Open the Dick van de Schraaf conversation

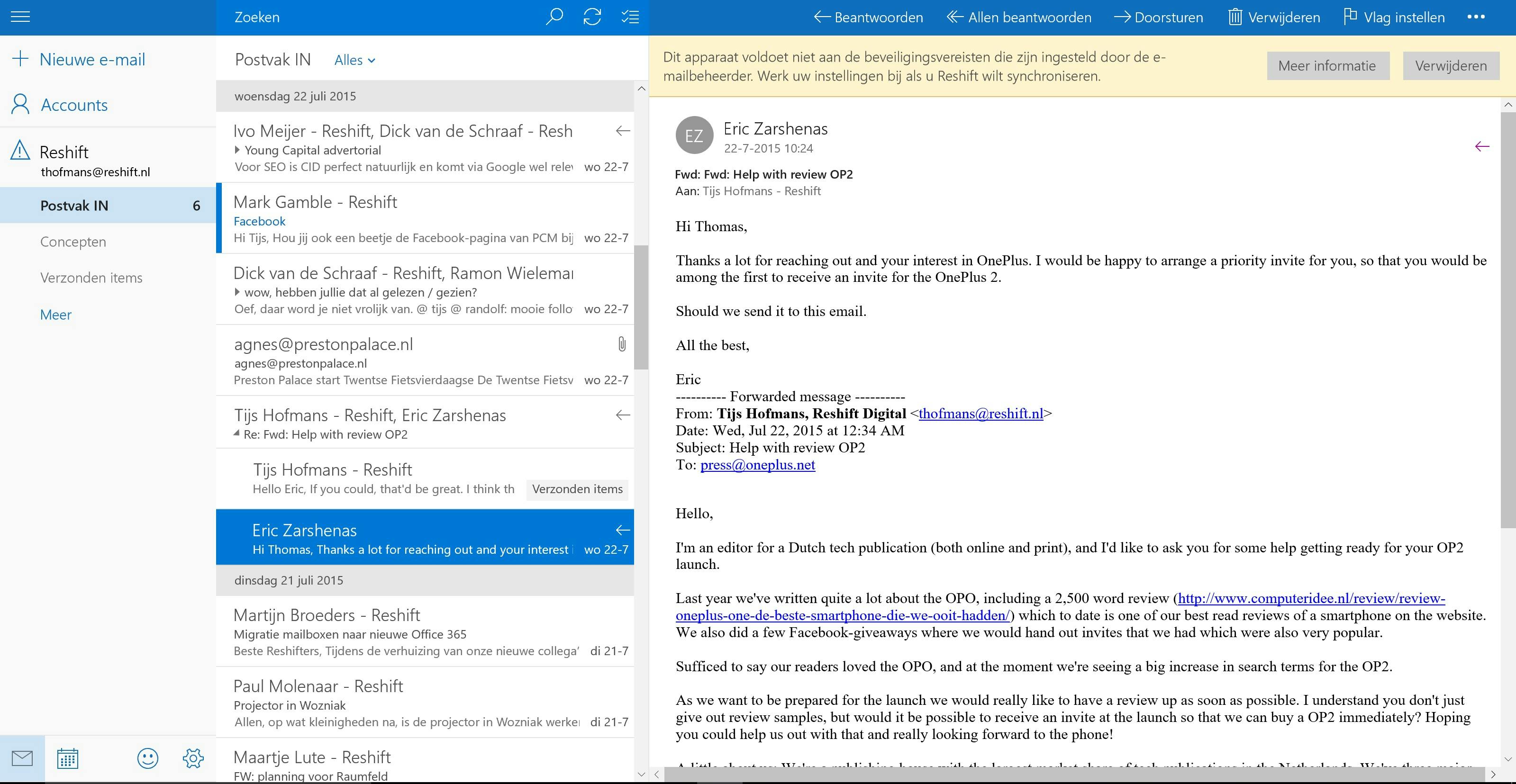point(425,289)
